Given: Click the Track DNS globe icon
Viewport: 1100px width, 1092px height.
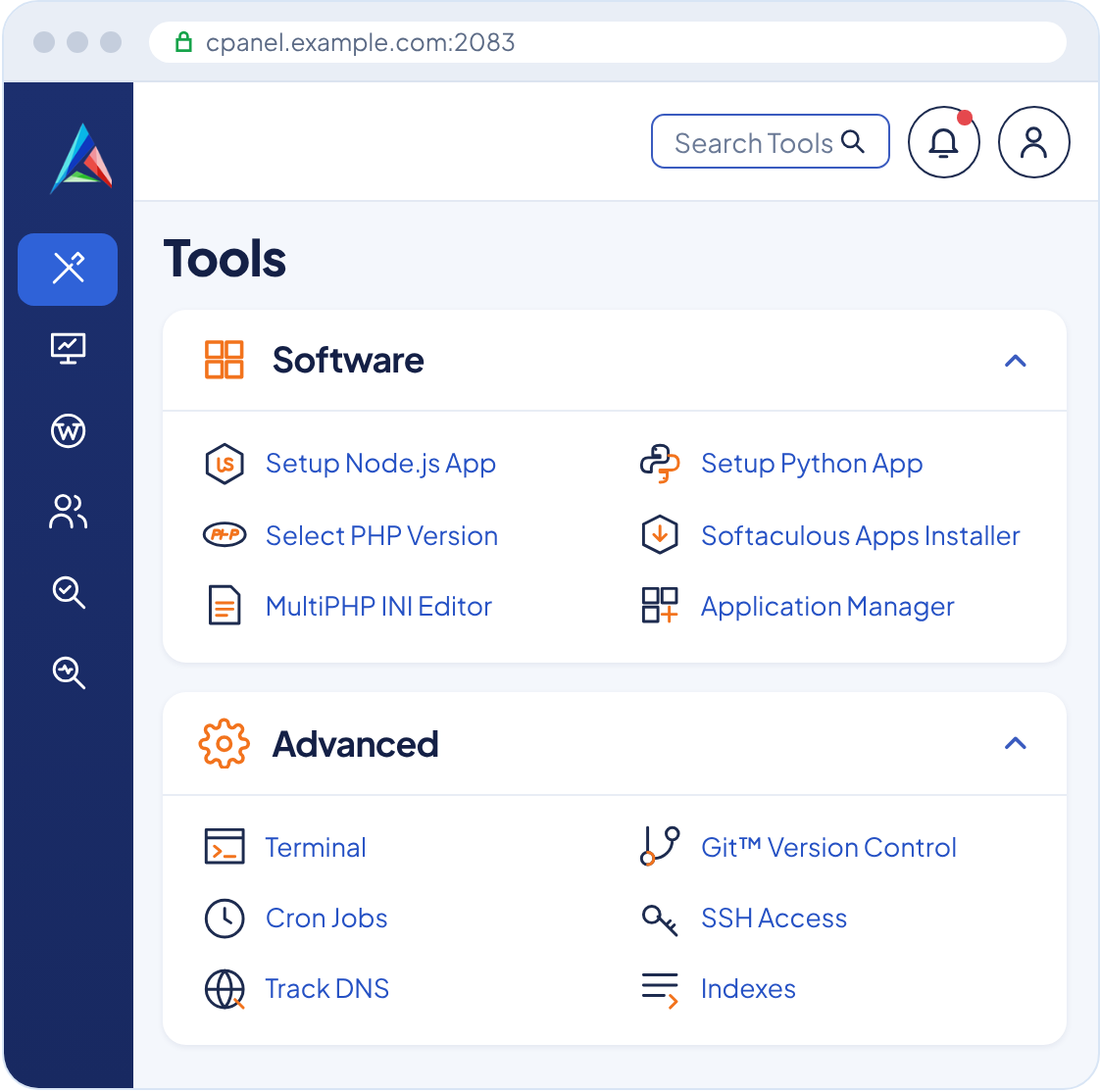Looking at the screenshot, I should (225, 989).
